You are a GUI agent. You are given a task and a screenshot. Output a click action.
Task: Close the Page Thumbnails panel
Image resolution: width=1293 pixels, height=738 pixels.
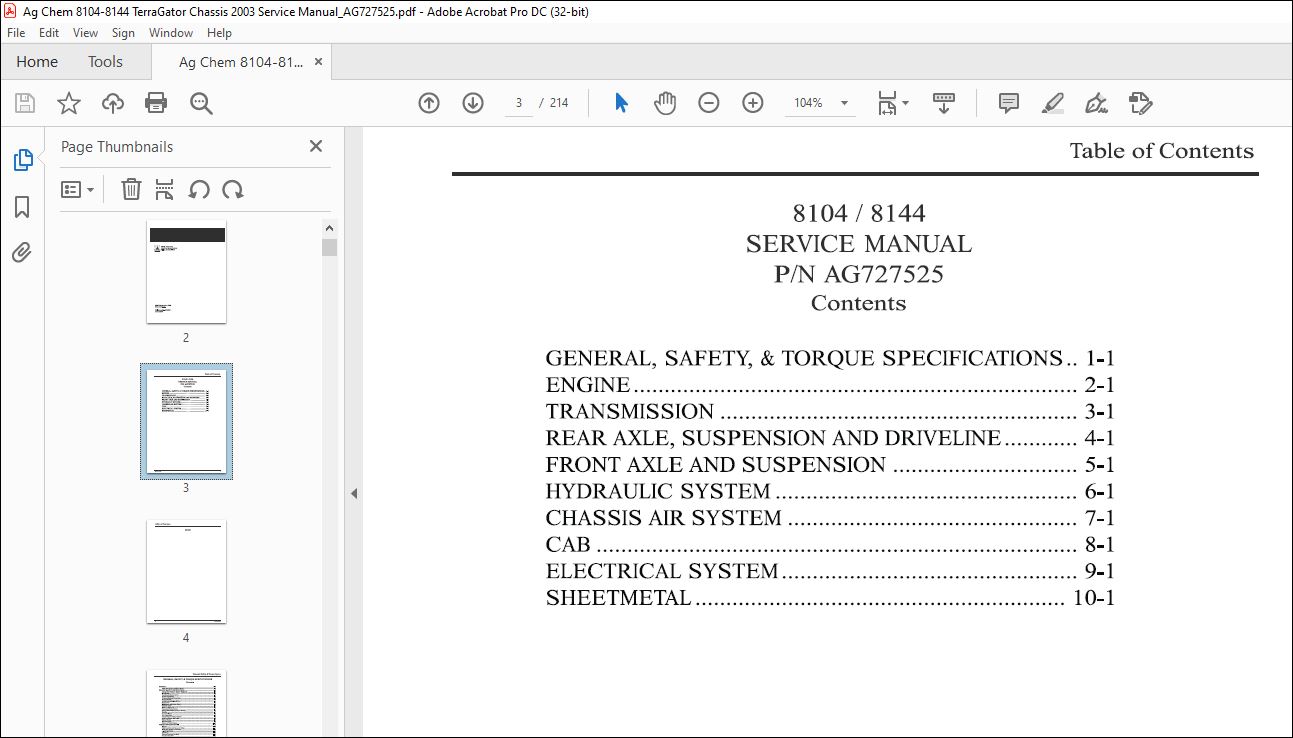point(316,146)
